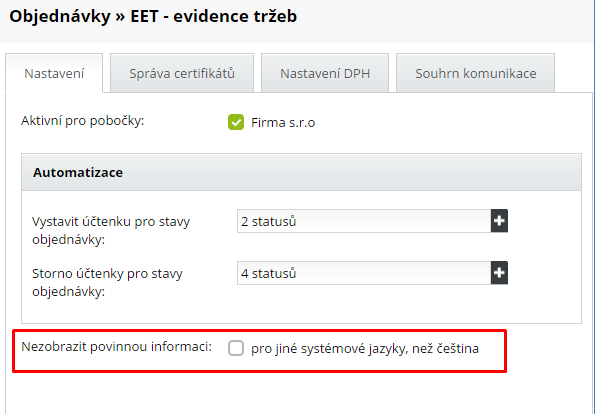The width and height of the screenshot is (595, 414).
Task: Open the Nastavení DPH tab
Action: [325, 73]
